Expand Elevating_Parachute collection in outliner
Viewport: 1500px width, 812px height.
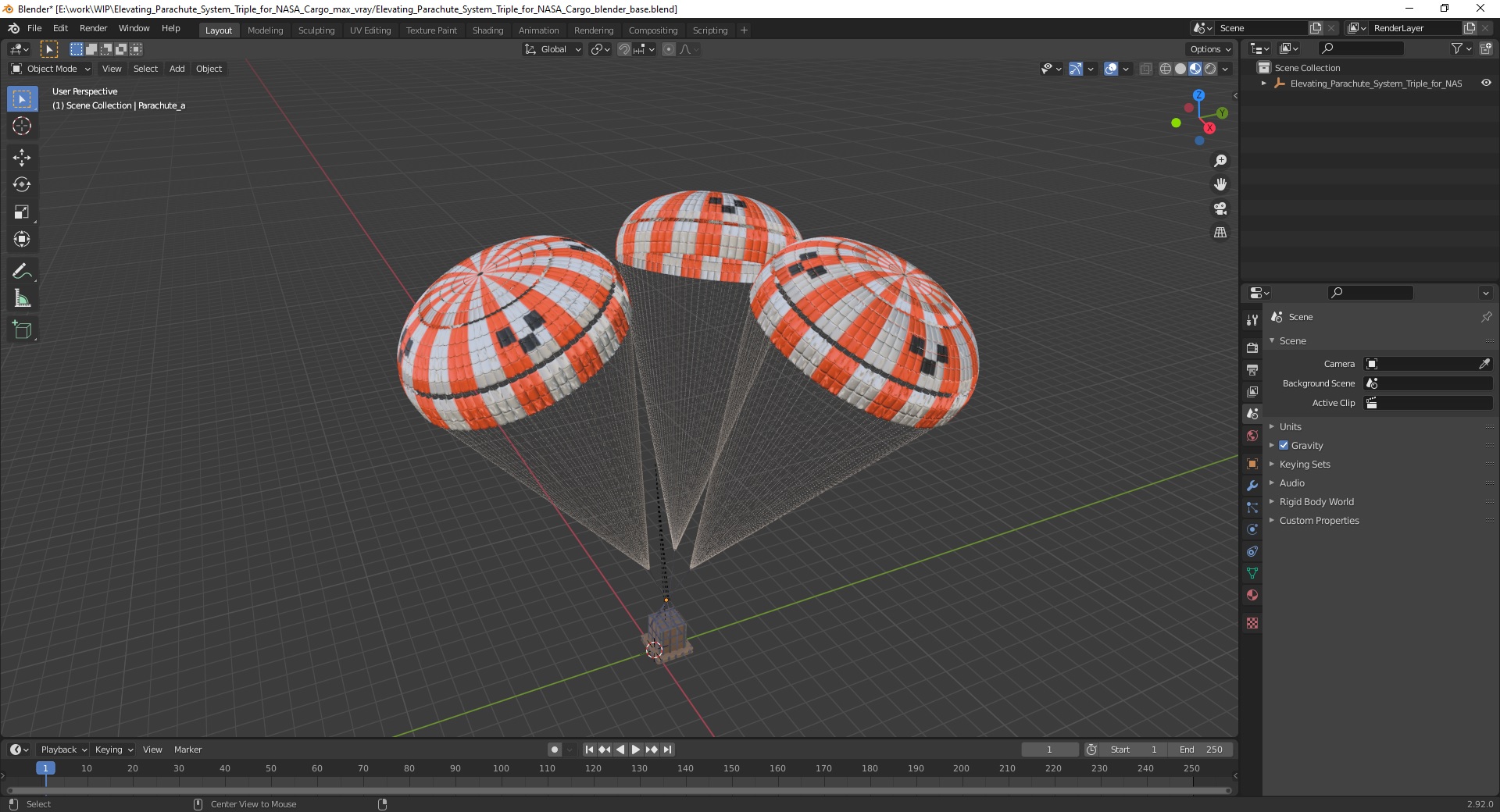pyautogui.click(x=1264, y=83)
